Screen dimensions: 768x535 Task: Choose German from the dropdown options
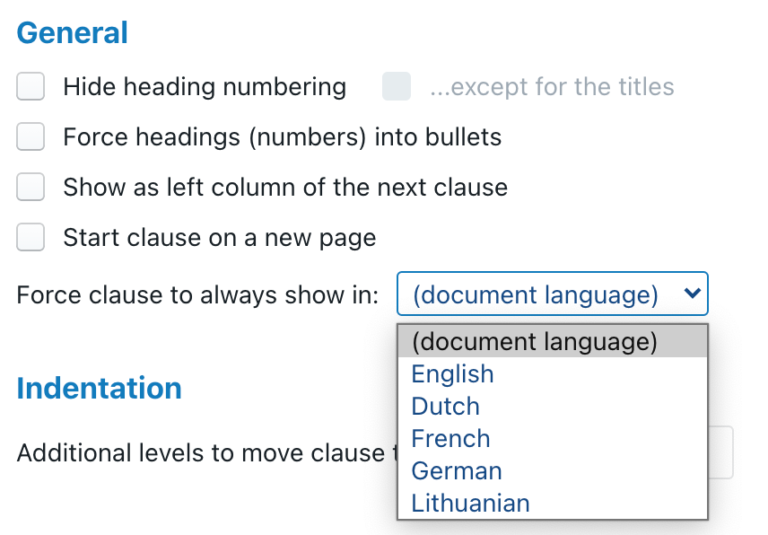tap(457, 470)
